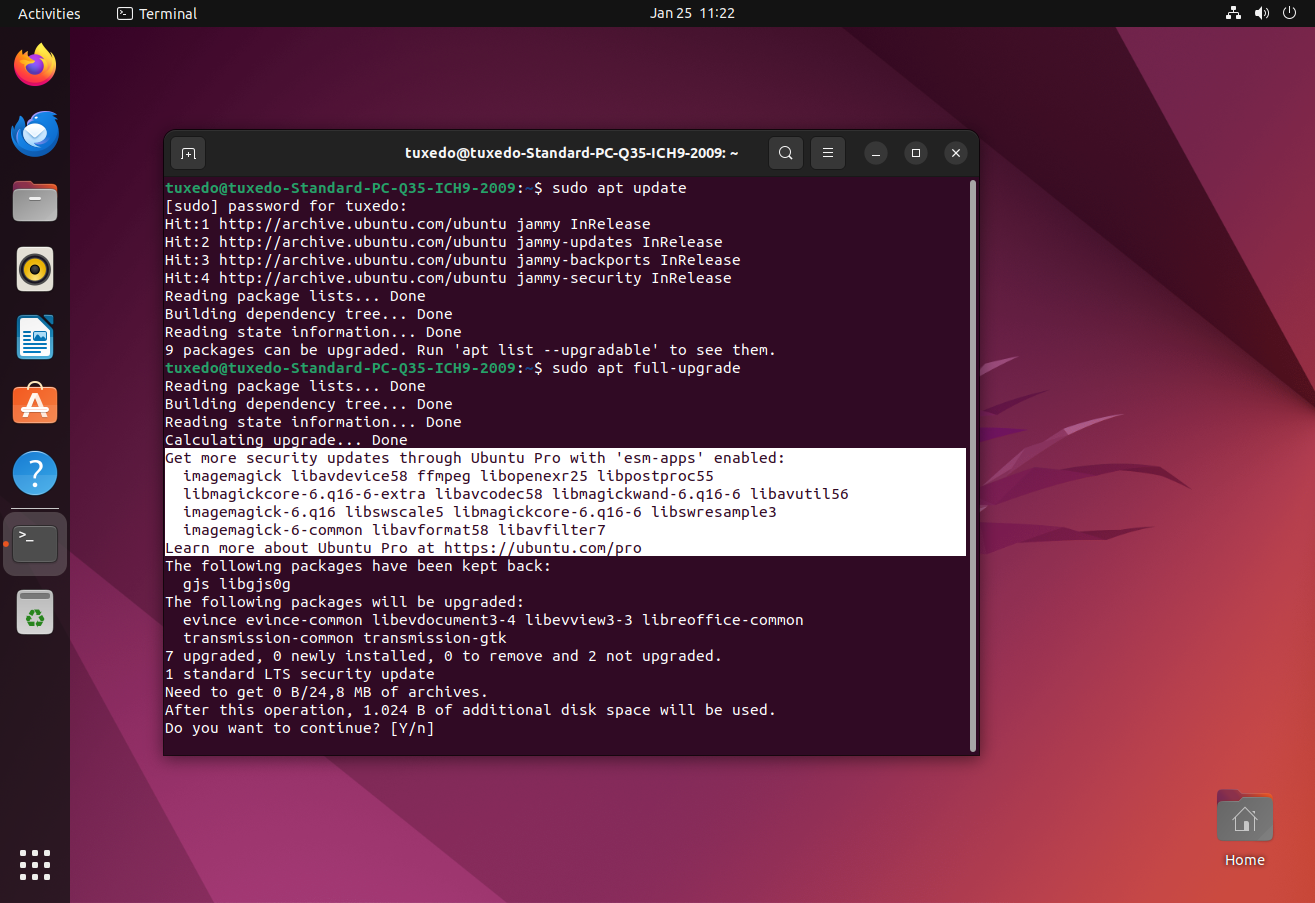Open the Terminal app menu in the top bar
Screen dimensions: 1315x903
(x=157, y=13)
